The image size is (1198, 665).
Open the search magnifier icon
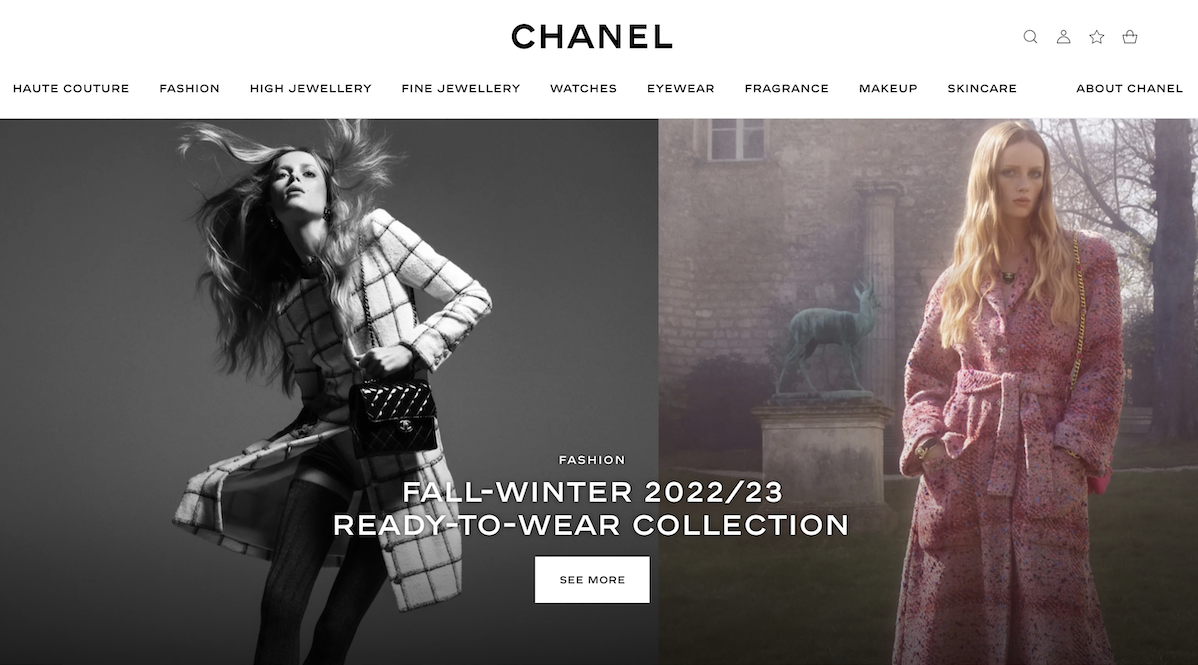pyautogui.click(x=1030, y=37)
